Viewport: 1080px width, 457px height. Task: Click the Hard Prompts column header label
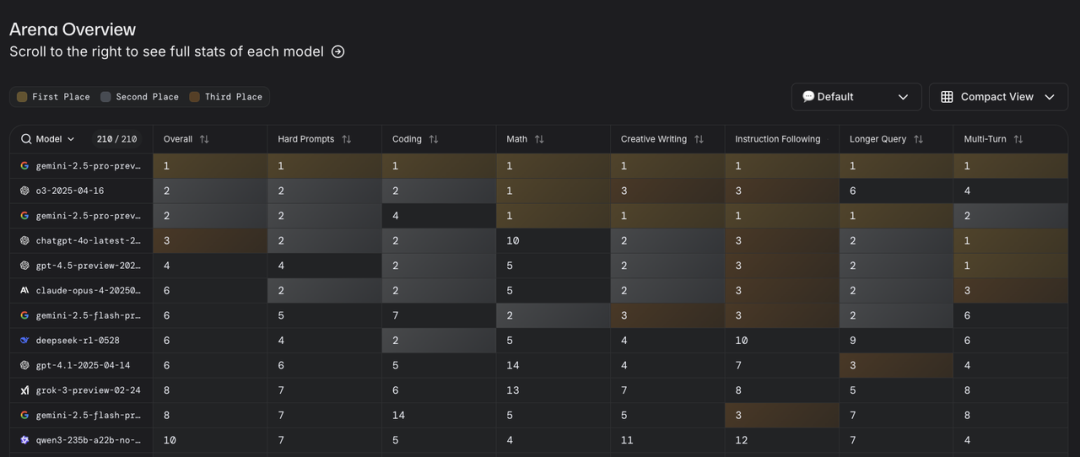[x=306, y=139]
